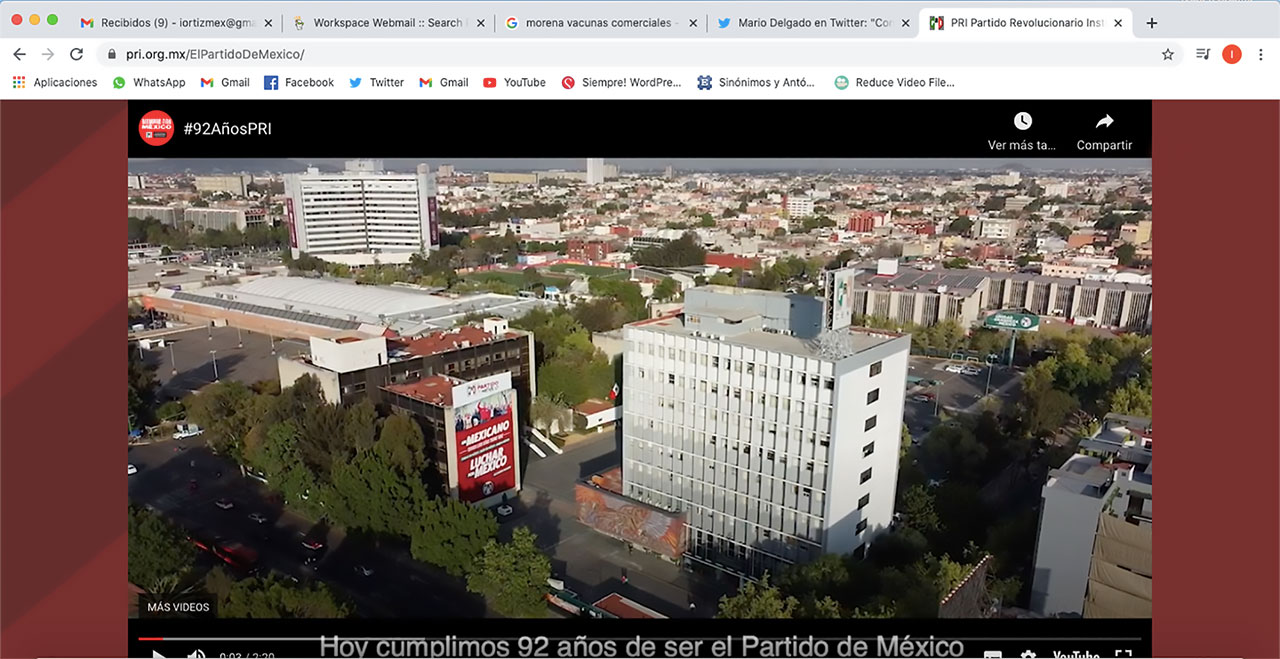Open the WhatsApp bookmark

click(149, 82)
